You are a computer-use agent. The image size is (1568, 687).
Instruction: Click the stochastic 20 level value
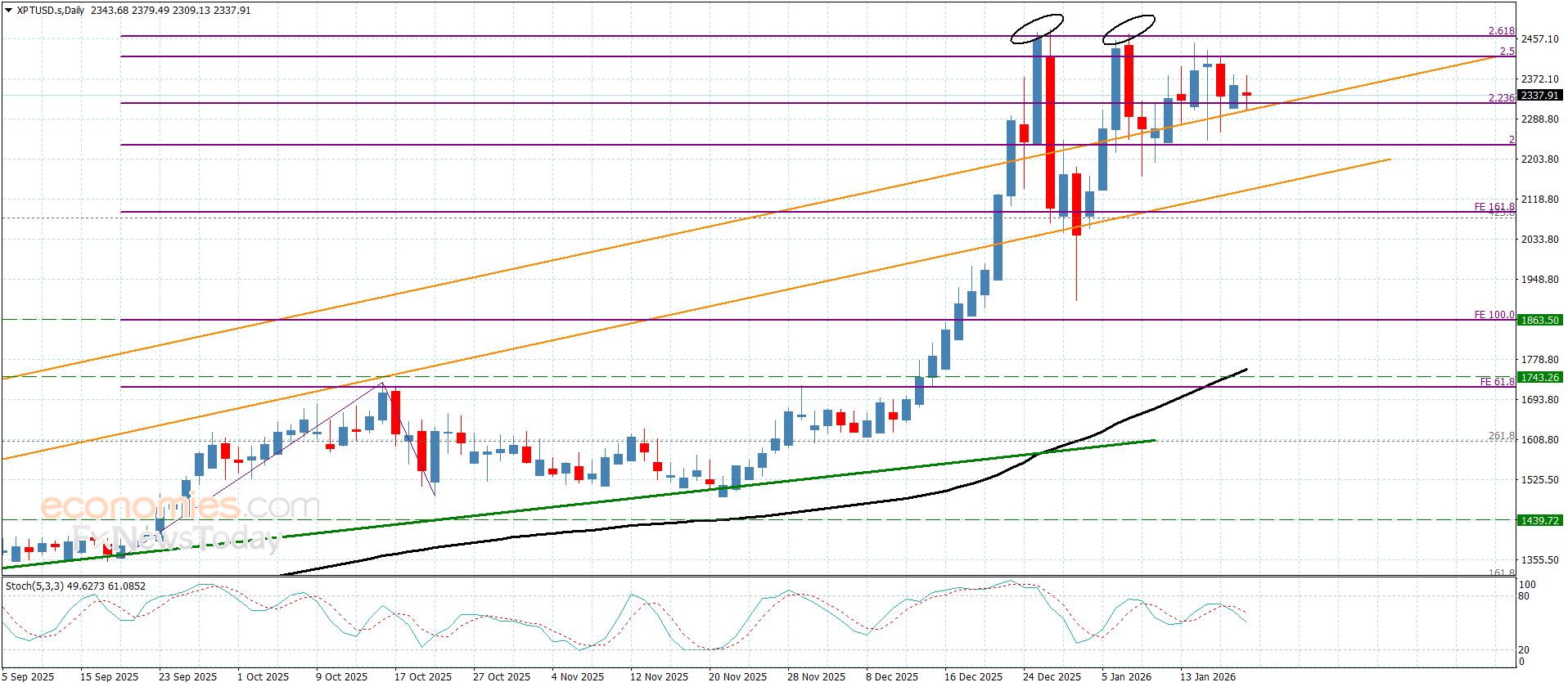pyautogui.click(x=1525, y=650)
